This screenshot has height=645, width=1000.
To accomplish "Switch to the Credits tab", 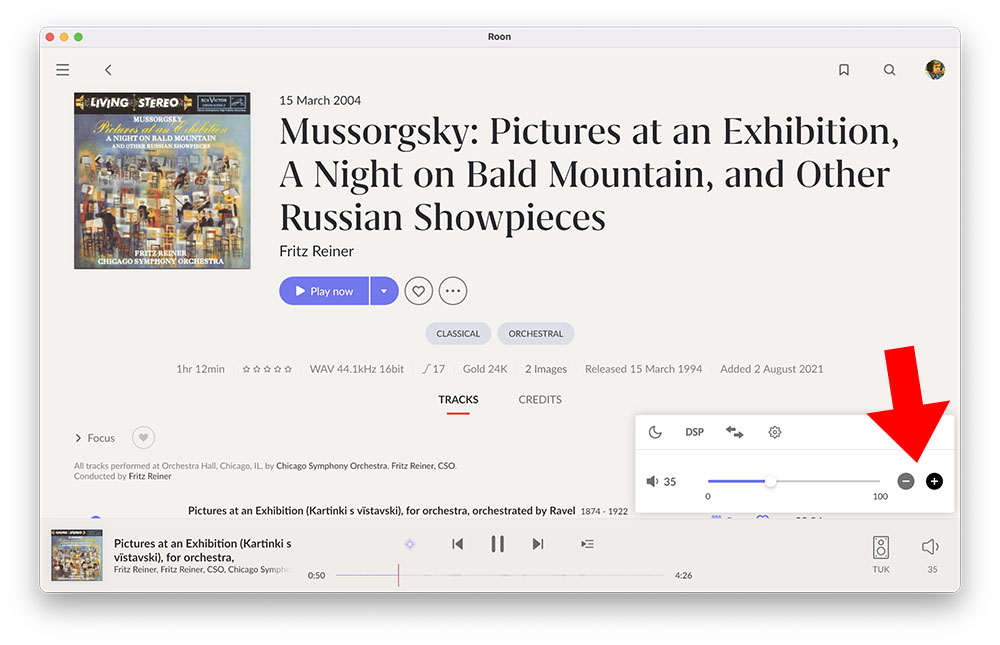I will tap(540, 400).
